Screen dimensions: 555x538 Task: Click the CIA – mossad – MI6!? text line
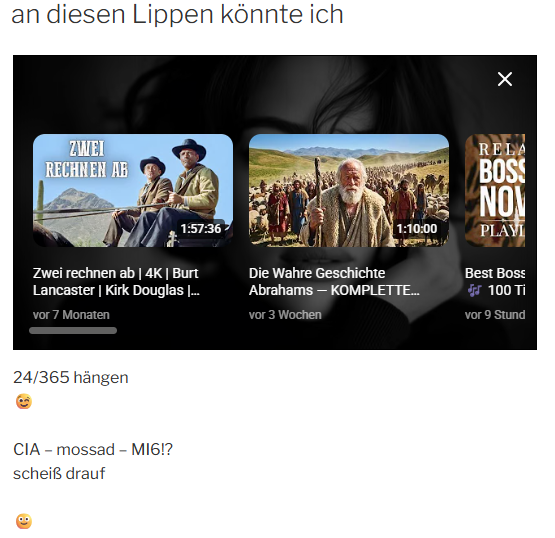tap(93, 450)
